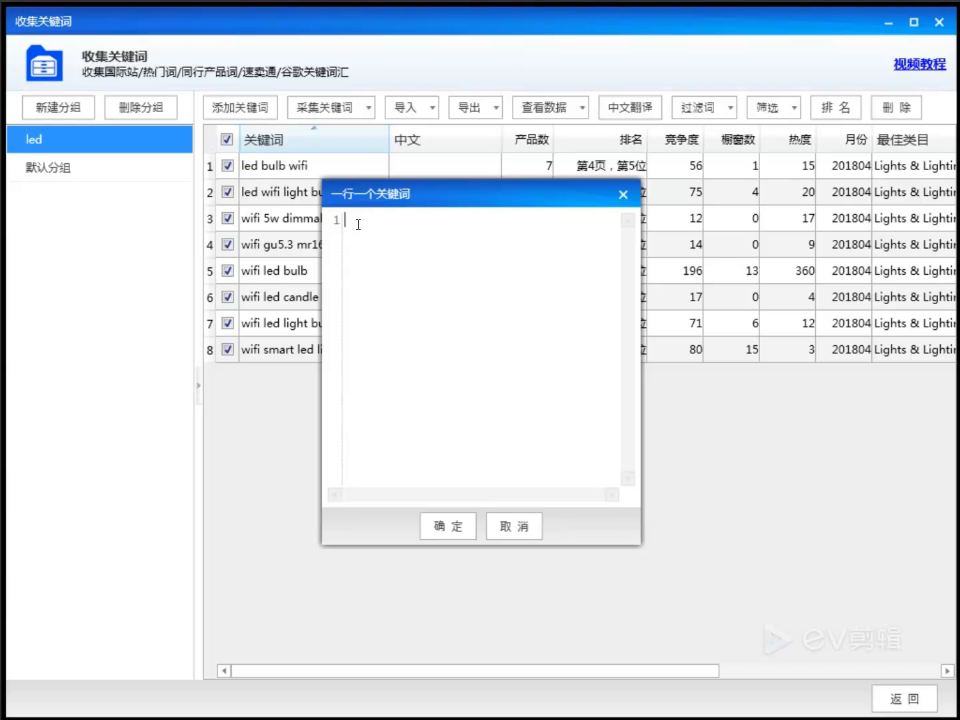The image size is (960, 720).
Task: Open the 视频教程 link
Action: (920, 64)
